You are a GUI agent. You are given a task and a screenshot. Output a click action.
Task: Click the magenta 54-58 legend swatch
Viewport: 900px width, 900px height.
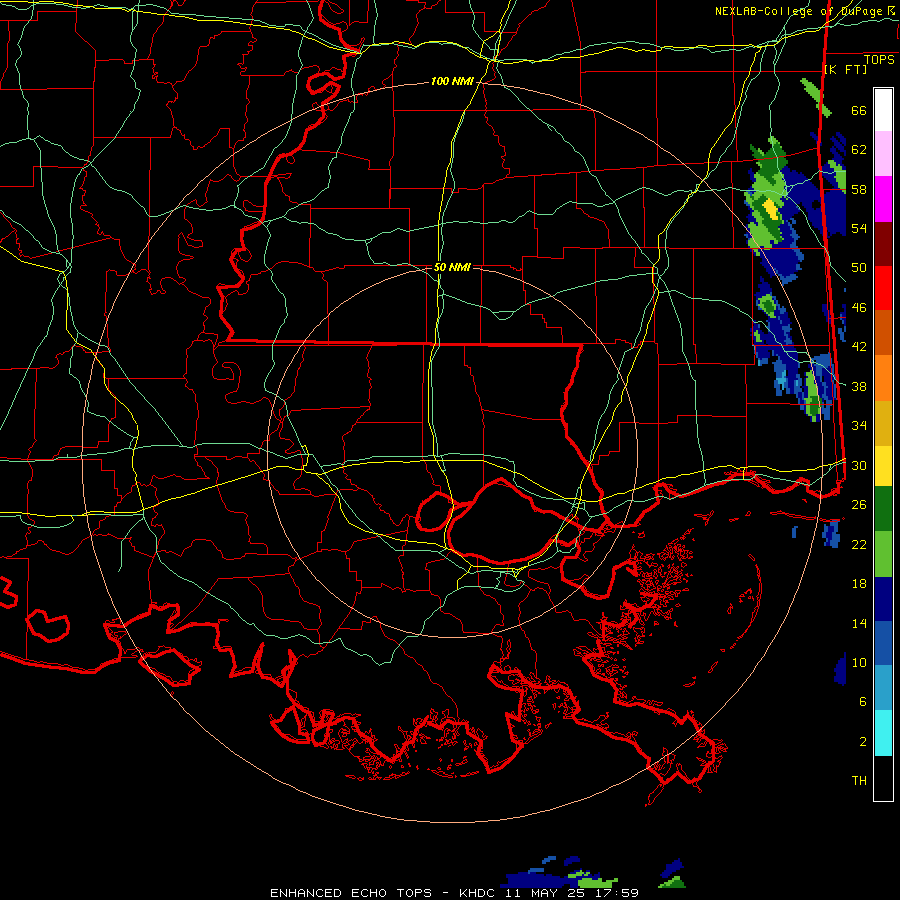point(883,199)
